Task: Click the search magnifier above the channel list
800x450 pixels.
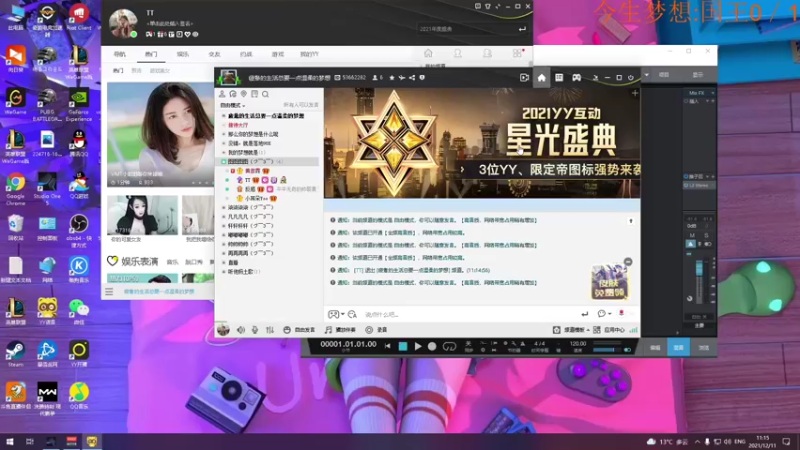Action: click(x=265, y=94)
